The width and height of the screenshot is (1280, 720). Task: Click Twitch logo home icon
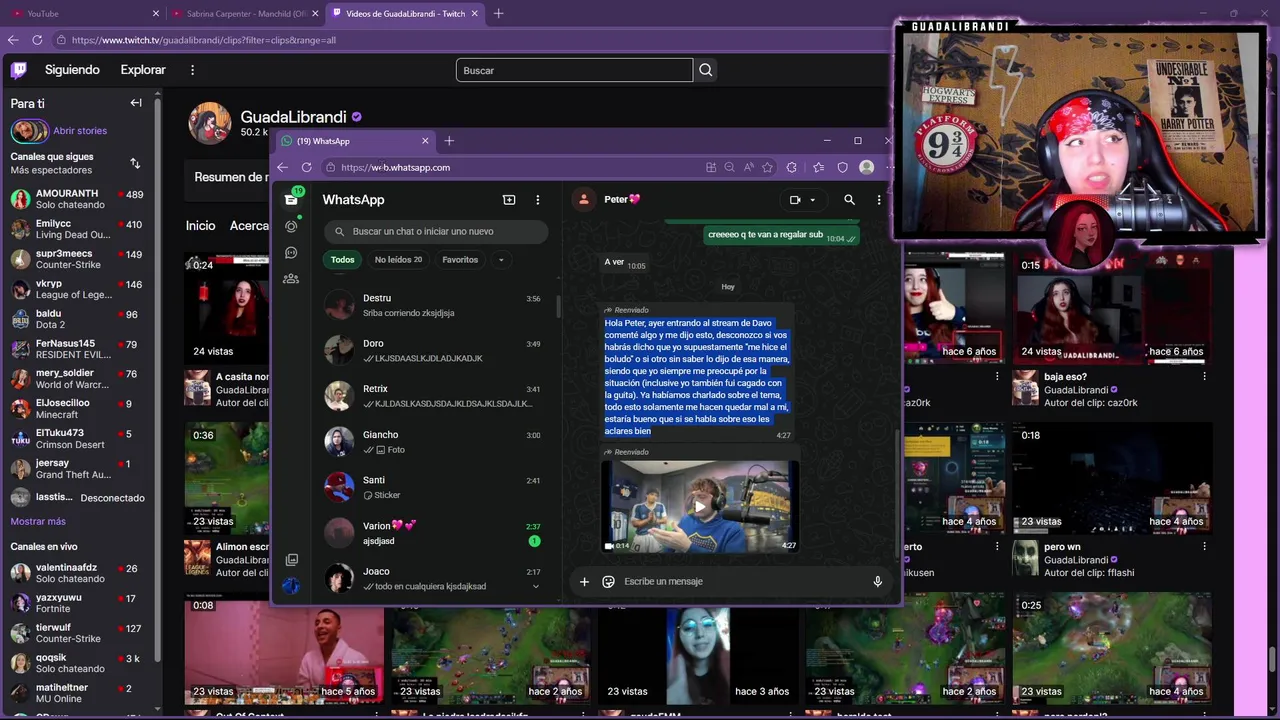click(x=19, y=70)
